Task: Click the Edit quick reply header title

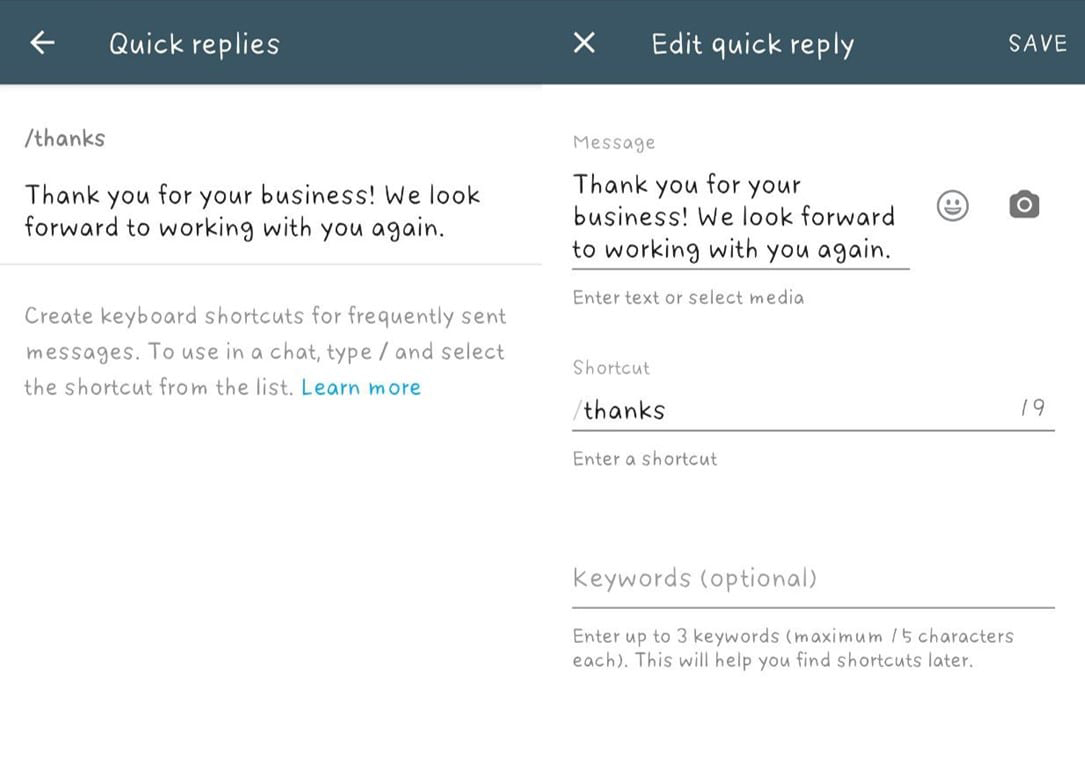Action: pyautogui.click(x=752, y=44)
